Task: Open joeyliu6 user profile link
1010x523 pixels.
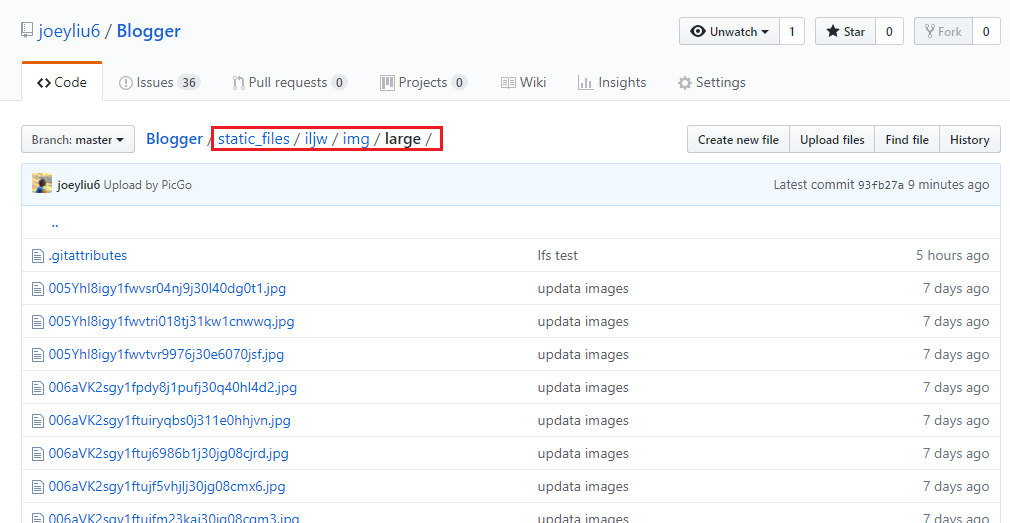Action: point(70,31)
